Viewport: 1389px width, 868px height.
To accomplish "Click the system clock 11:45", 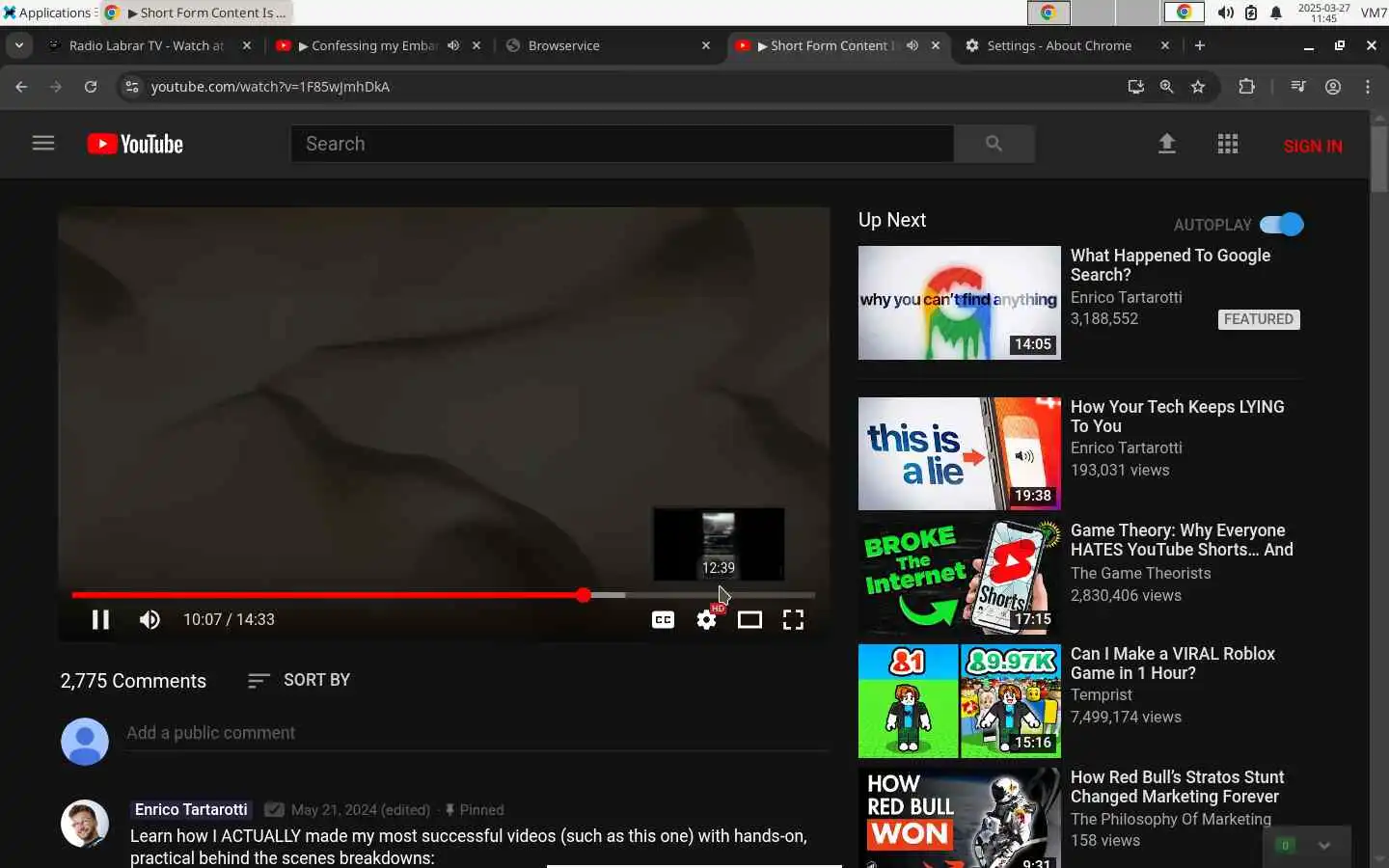I will [x=1323, y=13].
